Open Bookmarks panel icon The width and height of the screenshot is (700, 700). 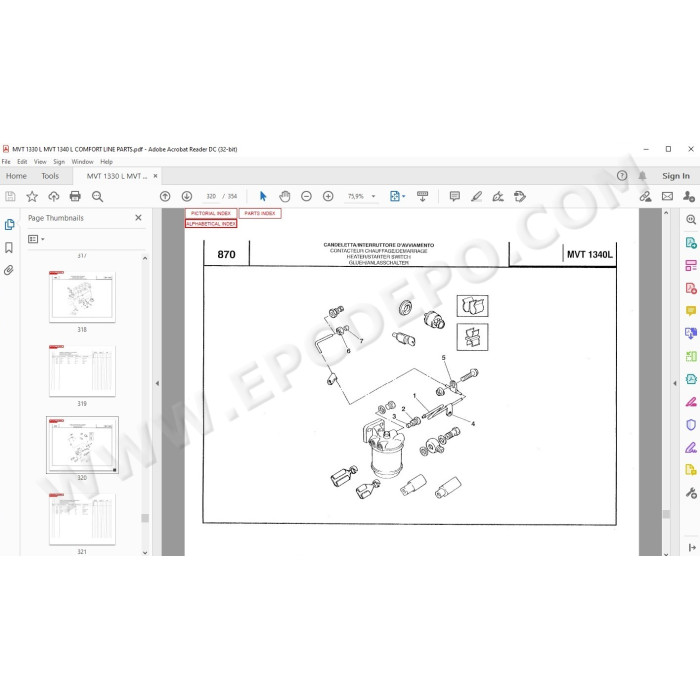point(9,248)
